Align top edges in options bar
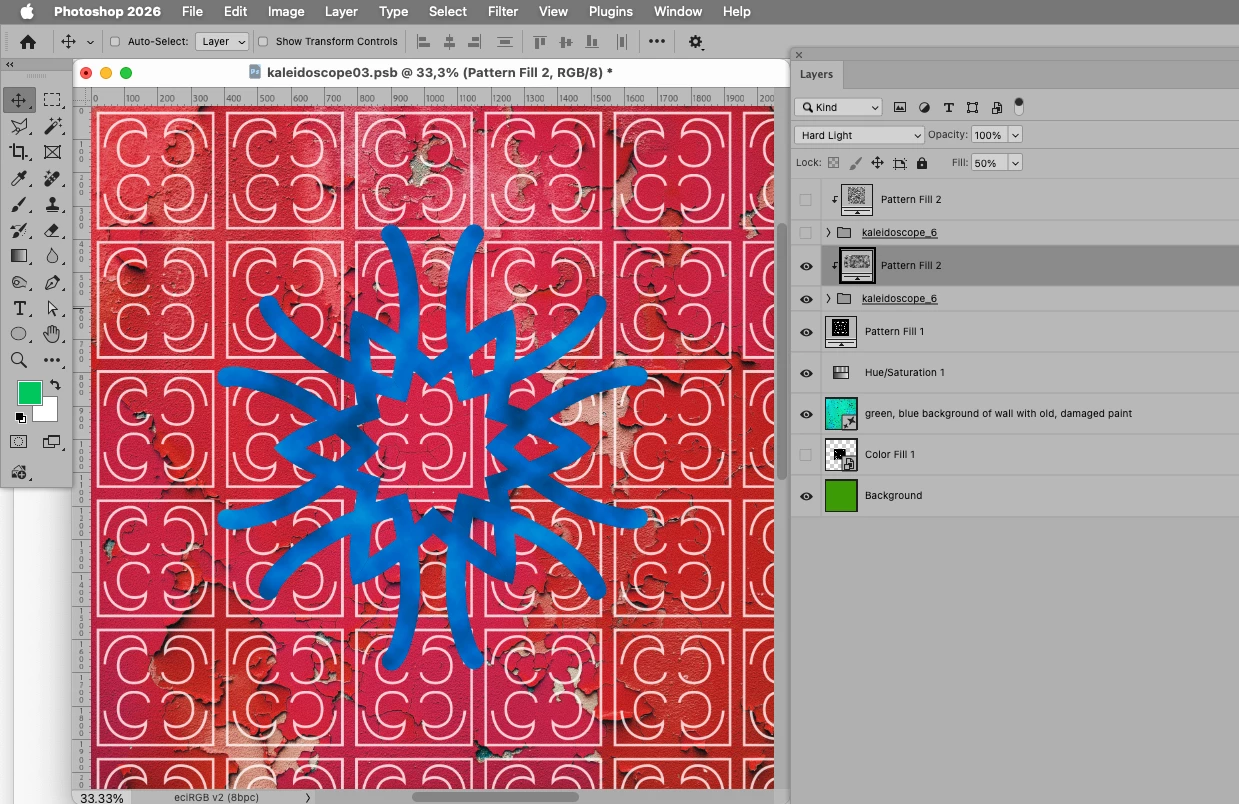The height and width of the screenshot is (804, 1239). [540, 42]
